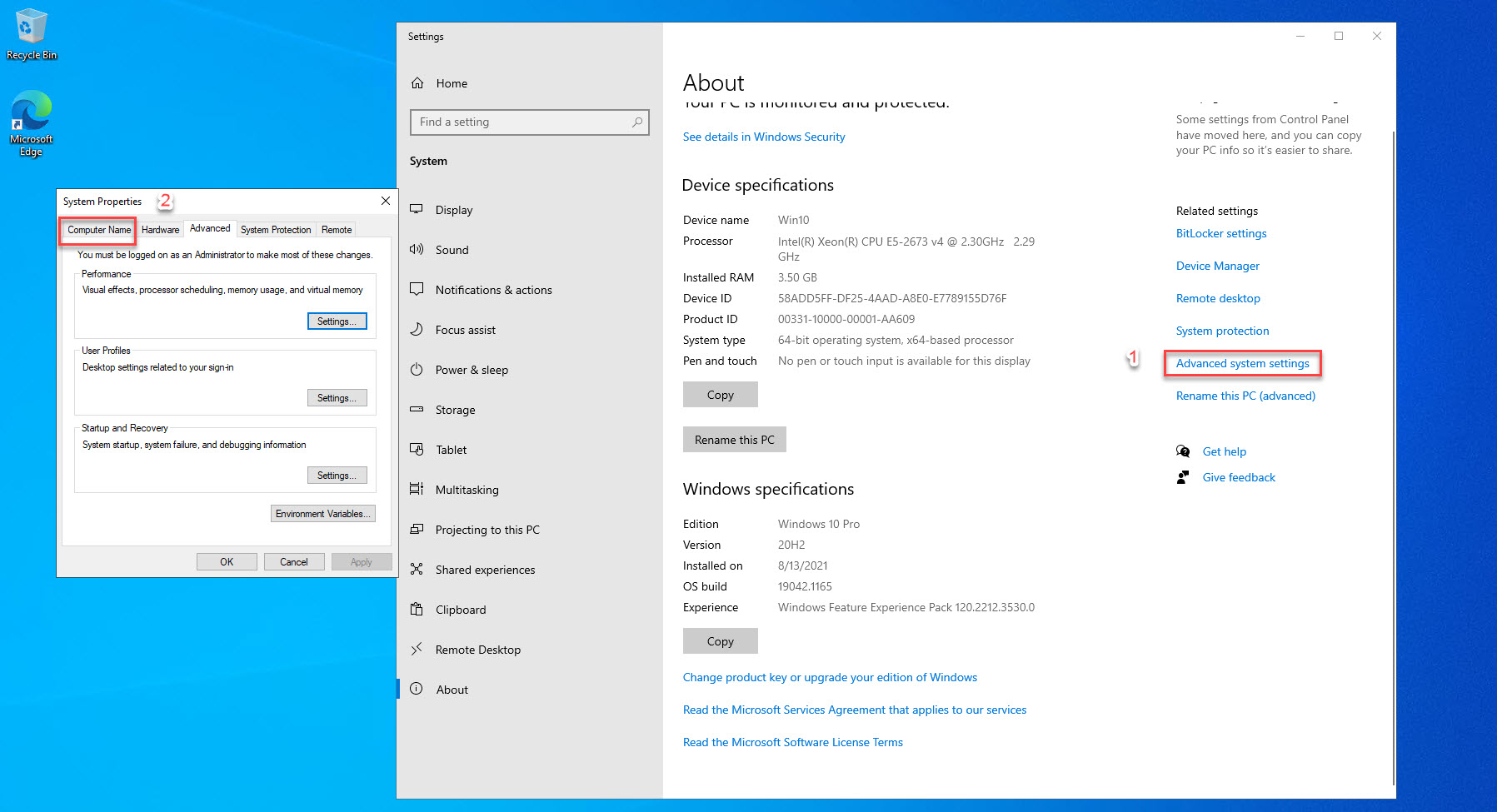1497x812 pixels.
Task: Select the Focus assist icon
Action: point(417,329)
